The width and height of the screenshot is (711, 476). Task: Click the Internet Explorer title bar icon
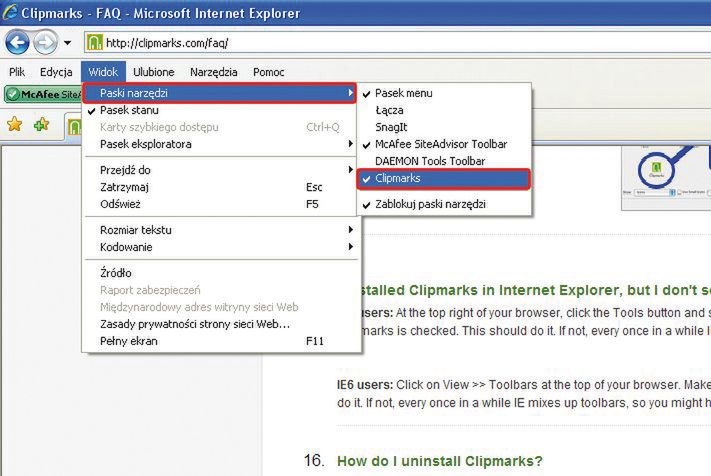(x=9, y=12)
